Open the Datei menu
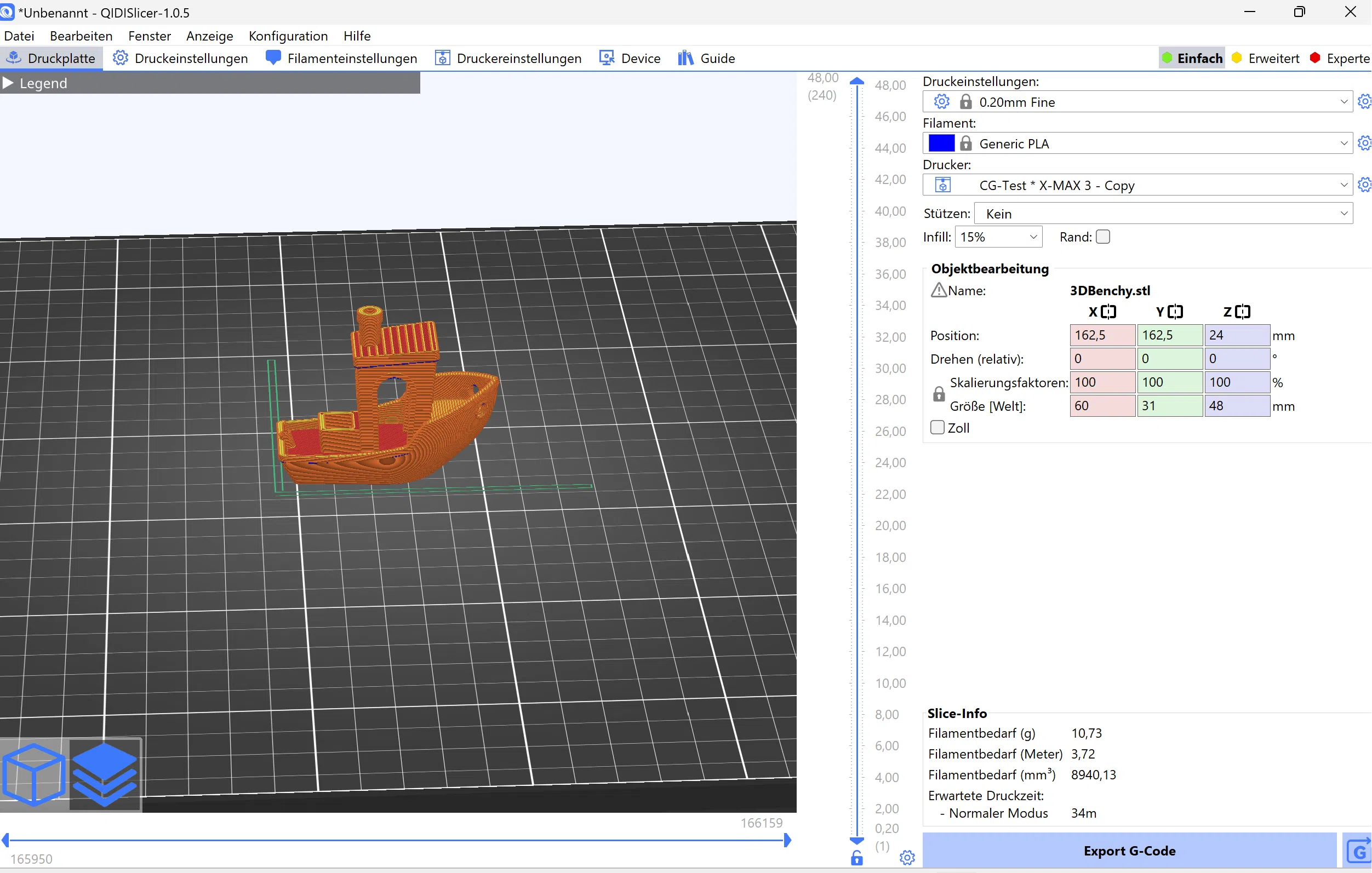 click(19, 36)
